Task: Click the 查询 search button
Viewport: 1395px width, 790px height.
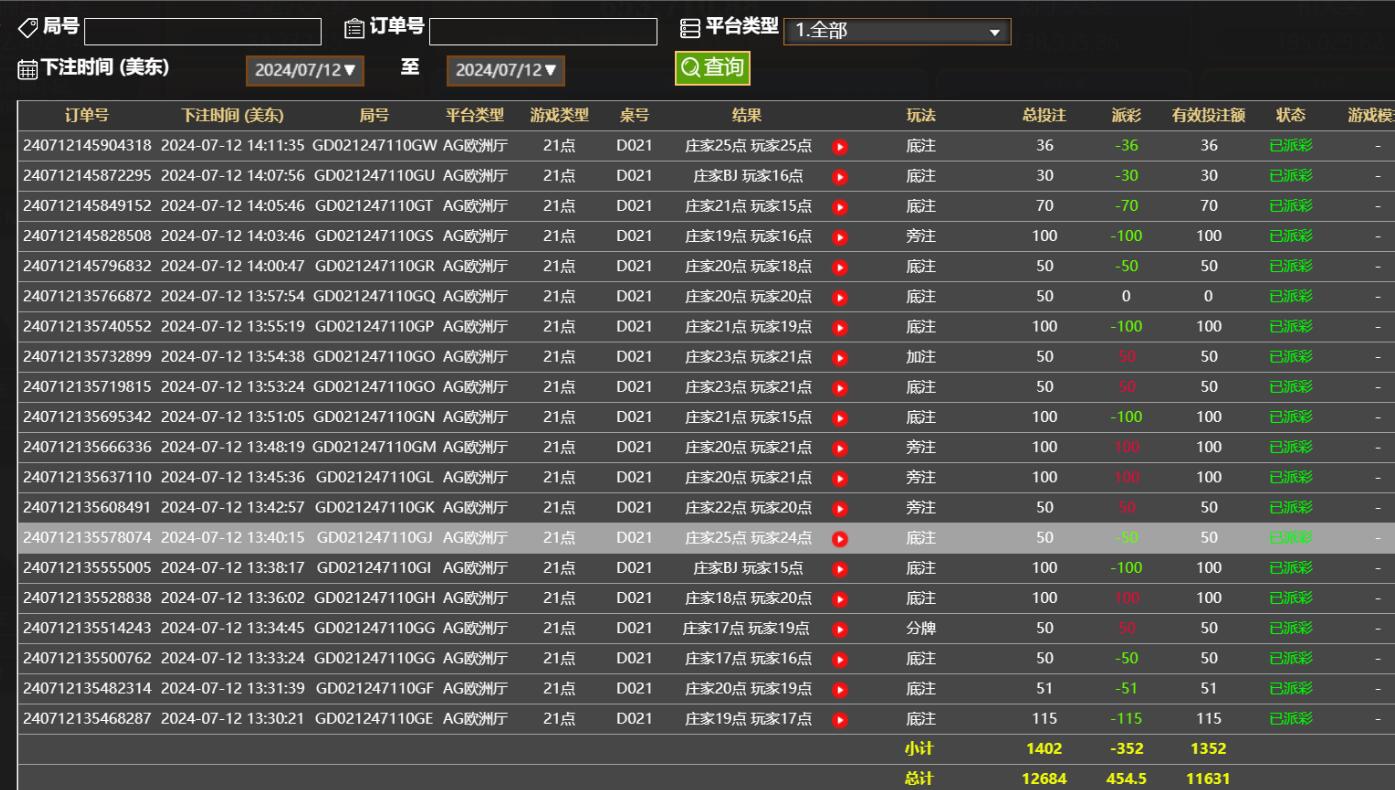Action: [x=712, y=68]
